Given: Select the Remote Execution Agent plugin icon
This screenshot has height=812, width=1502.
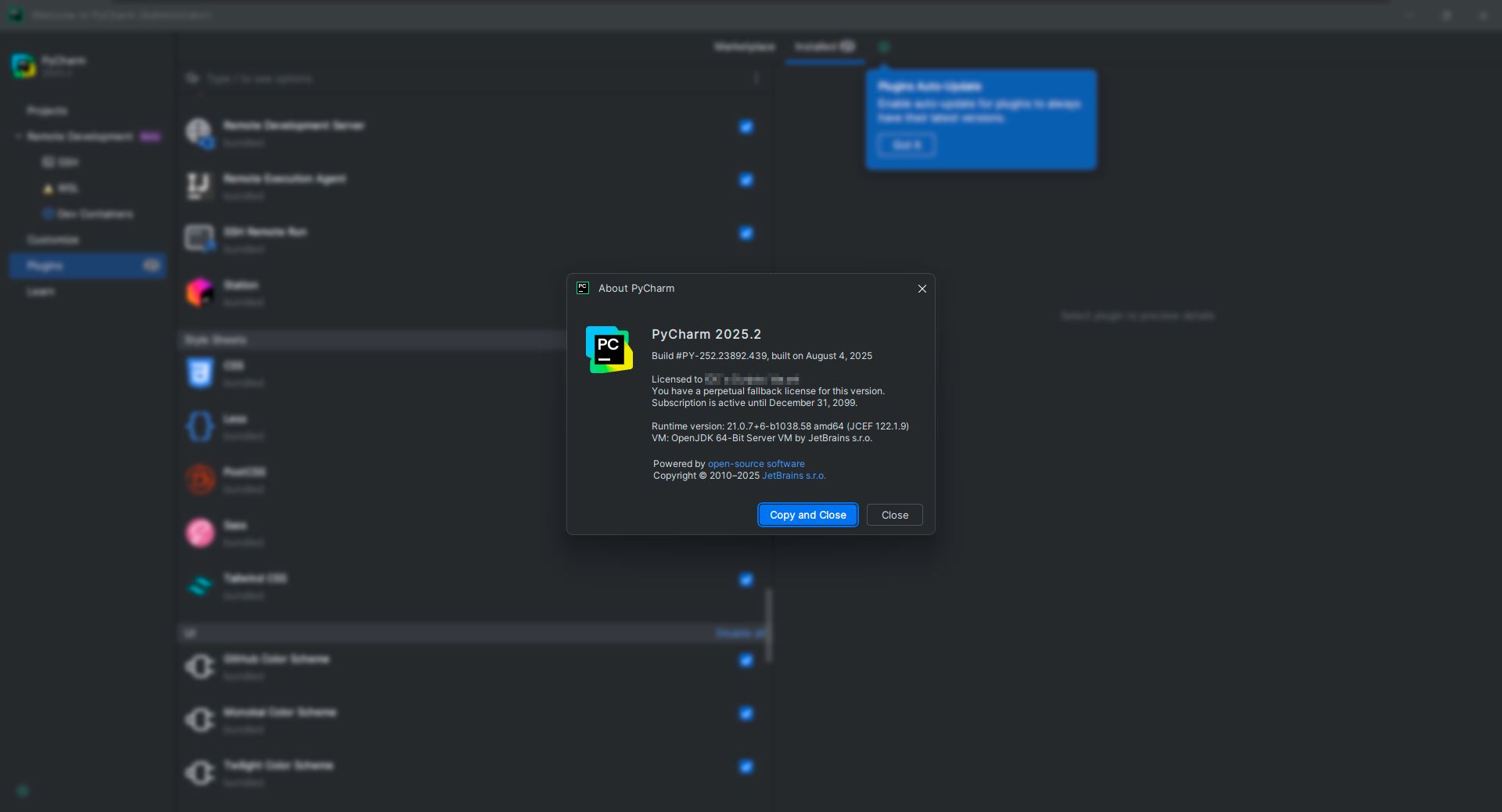Looking at the screenshot, I should [199, 185].
